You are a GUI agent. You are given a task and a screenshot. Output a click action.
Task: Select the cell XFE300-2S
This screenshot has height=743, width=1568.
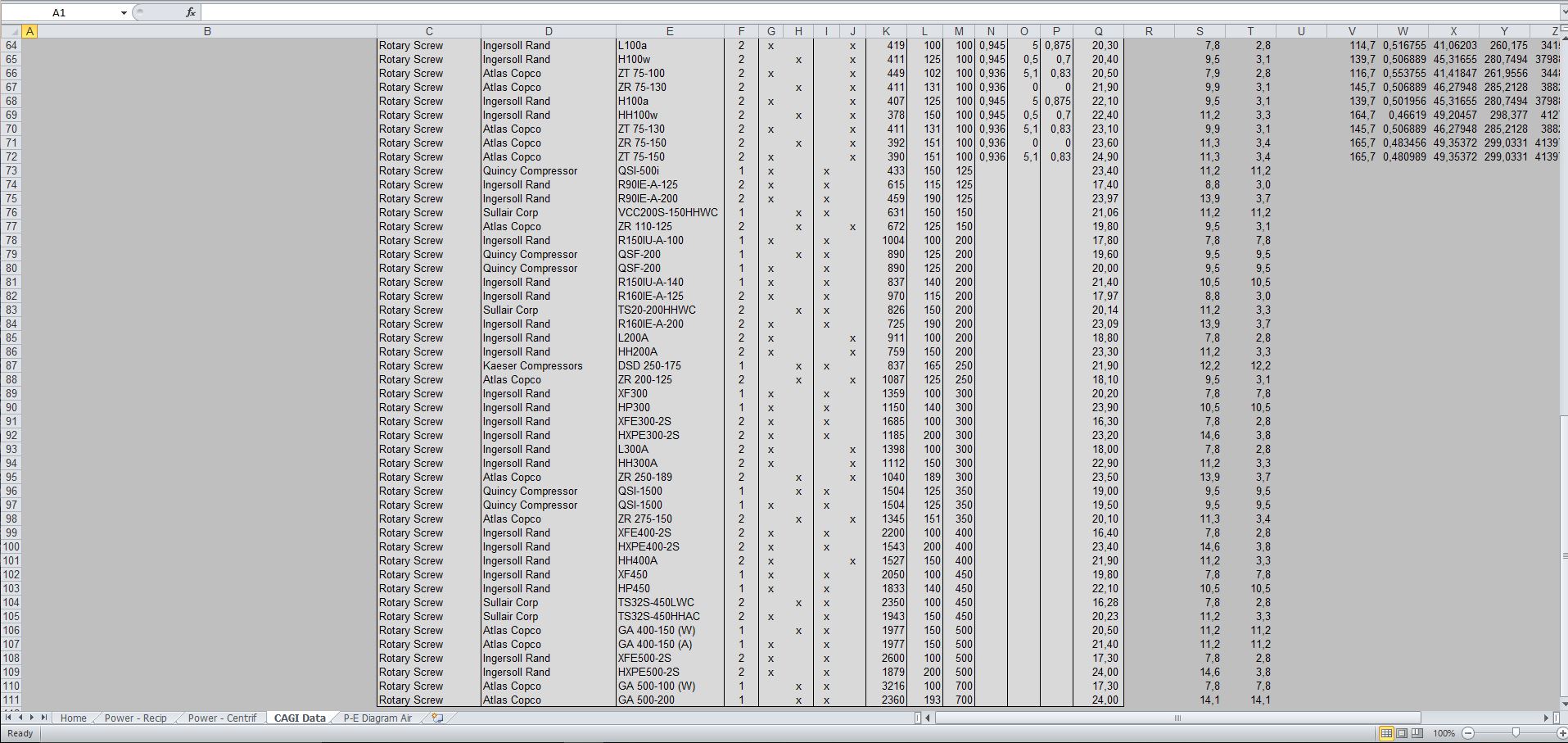point(670,421)
